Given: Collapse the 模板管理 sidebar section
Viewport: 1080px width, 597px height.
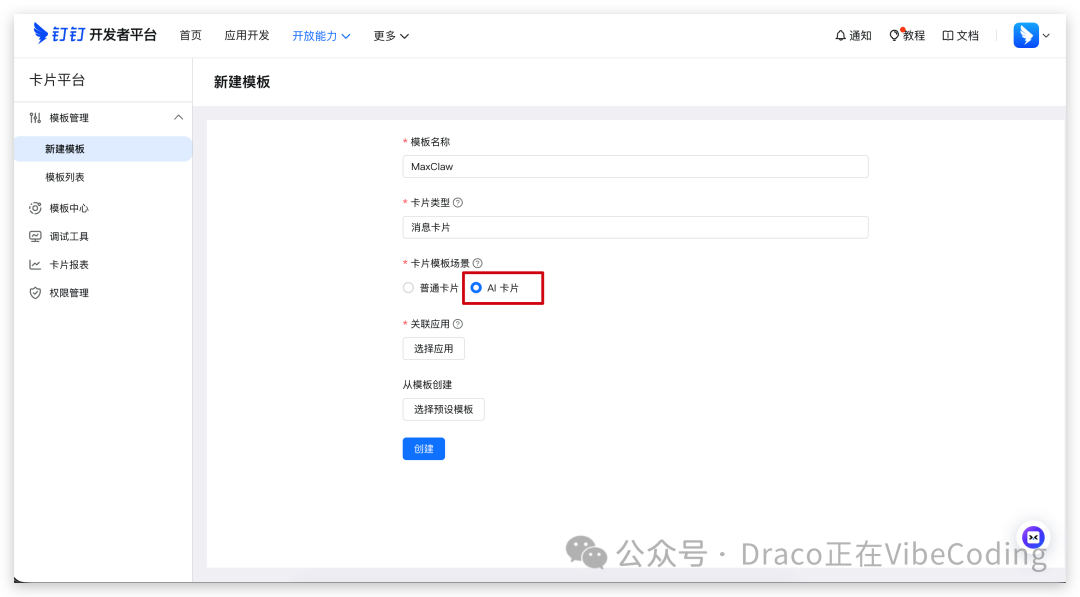Looking at the screenshot, I should (178, 117).
